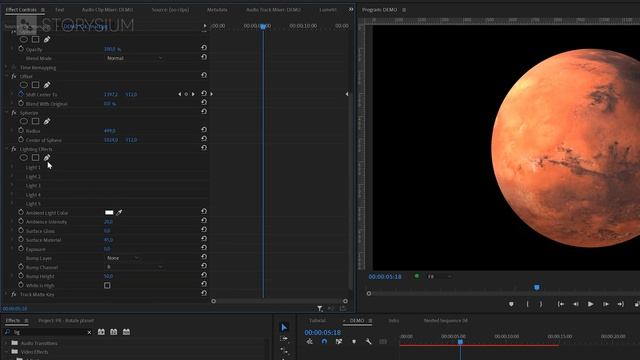Toggle animation stopwatch for Center of Sphere
This screenshot has height=360, width=640.
tap(21, 140)
